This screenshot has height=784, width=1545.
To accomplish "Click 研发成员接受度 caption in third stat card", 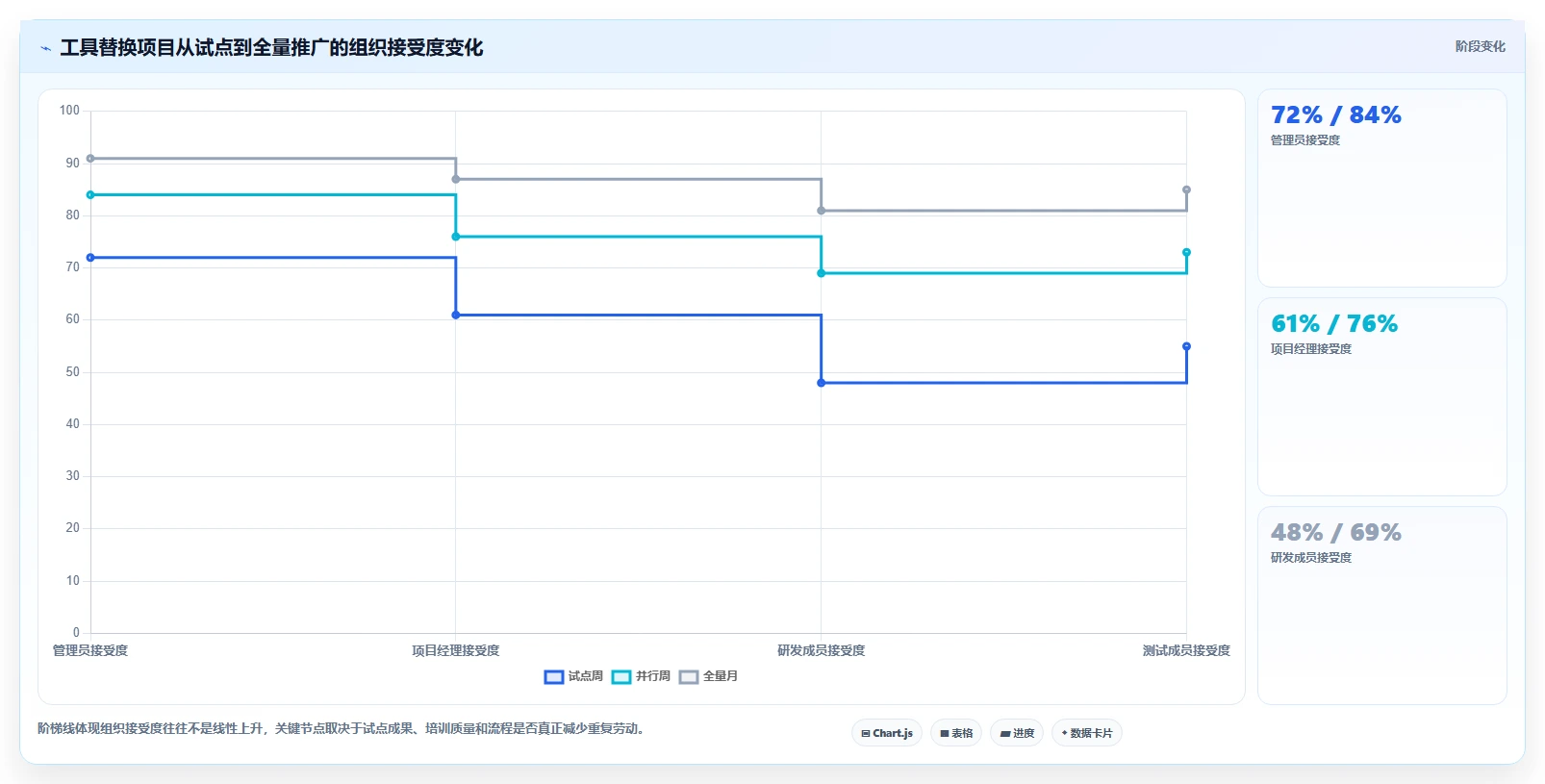I will click(x=1310, y=558).
